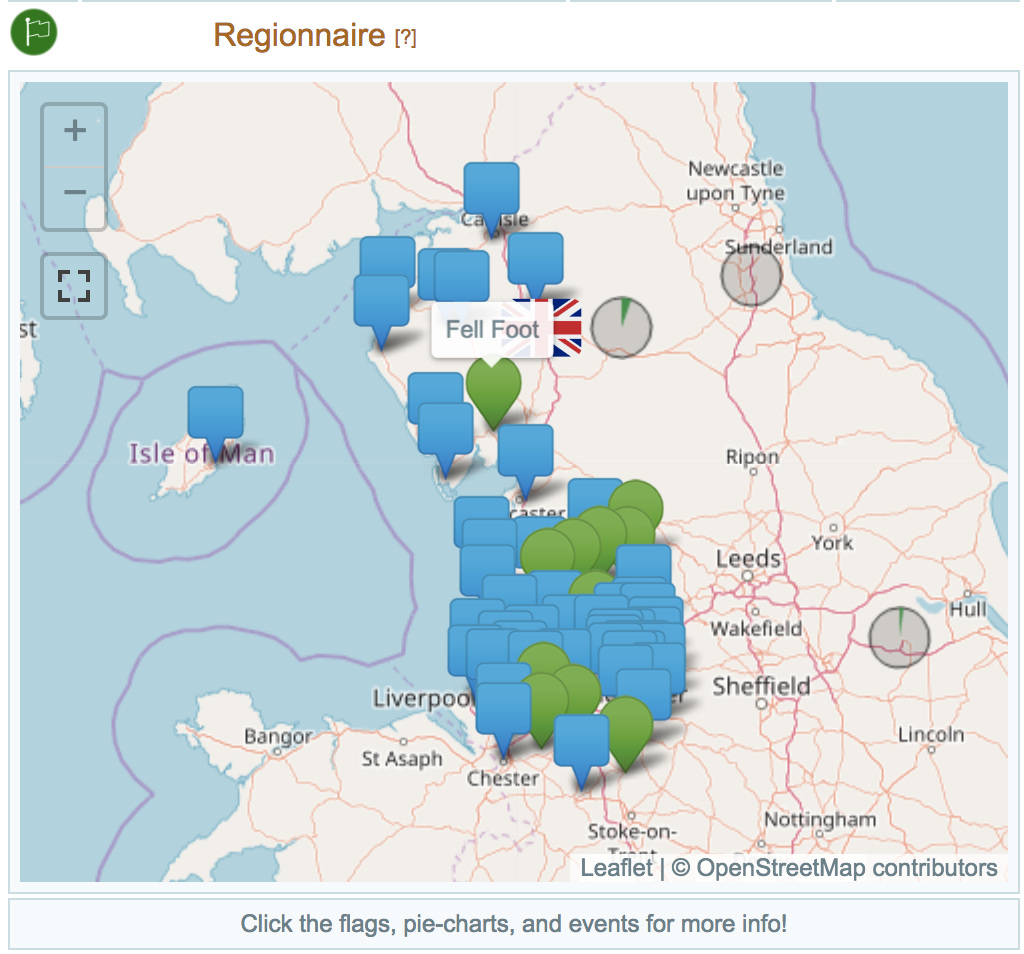1024x954 pixels.
Task: Open the OpenStreetMap contributors link
Action: [846, 867]
